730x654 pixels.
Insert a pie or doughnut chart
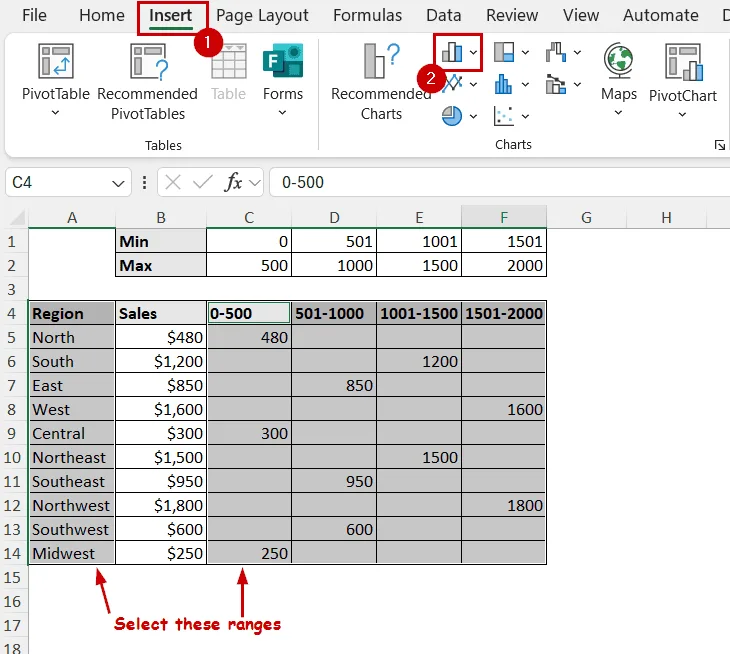click(452, 116)
